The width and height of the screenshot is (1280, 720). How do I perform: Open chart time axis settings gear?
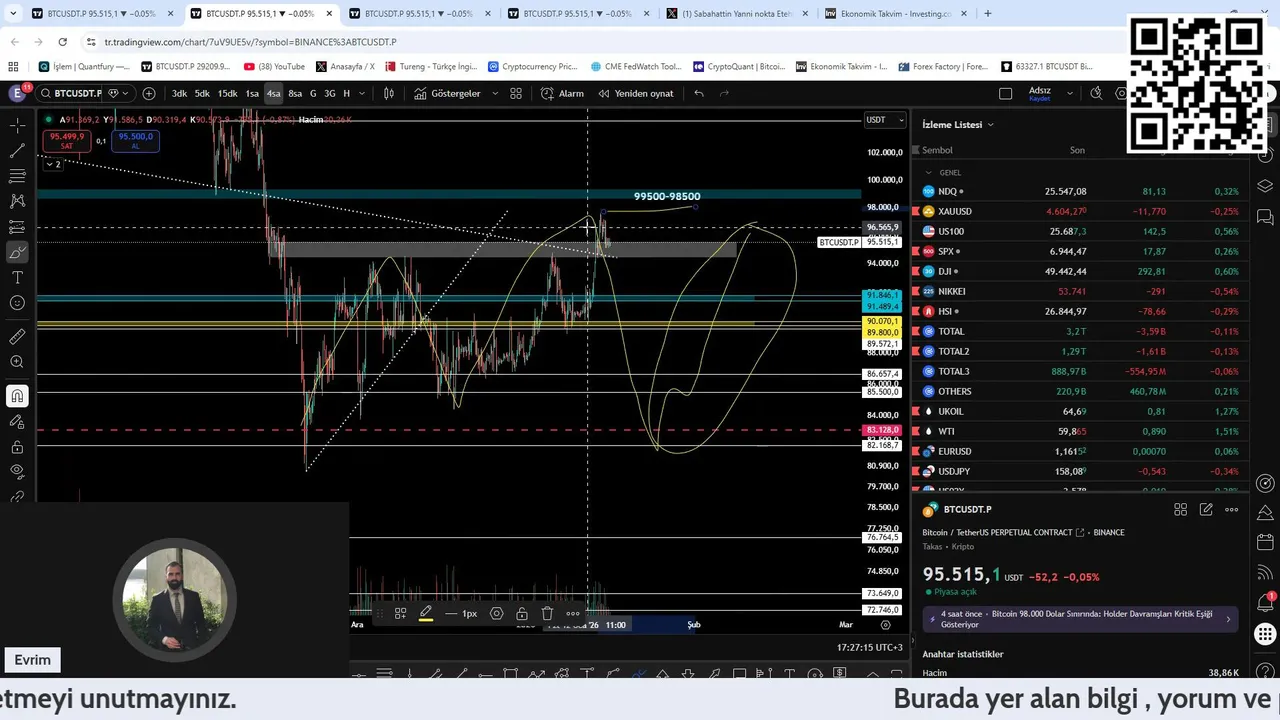tap(885, 624)
